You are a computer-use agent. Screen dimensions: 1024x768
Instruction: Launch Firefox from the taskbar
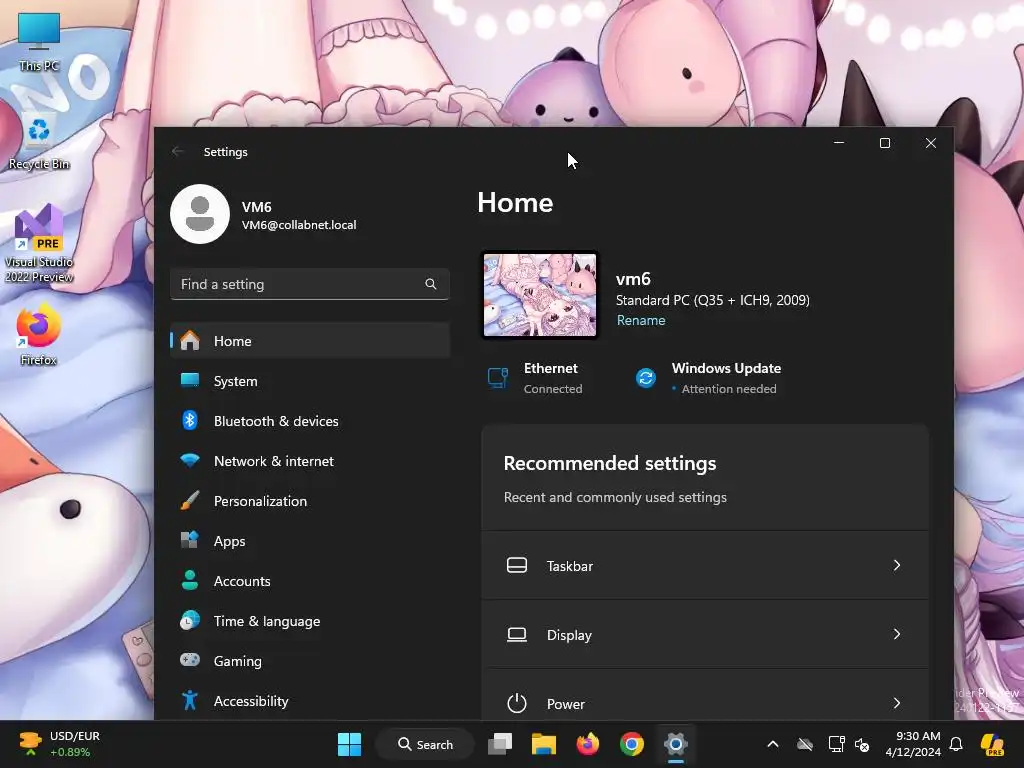click(588, 744)
